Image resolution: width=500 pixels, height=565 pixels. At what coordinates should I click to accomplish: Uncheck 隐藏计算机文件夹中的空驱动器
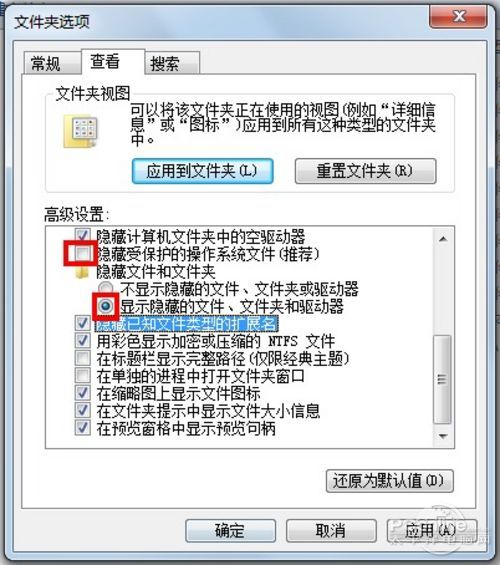(82, 236)
